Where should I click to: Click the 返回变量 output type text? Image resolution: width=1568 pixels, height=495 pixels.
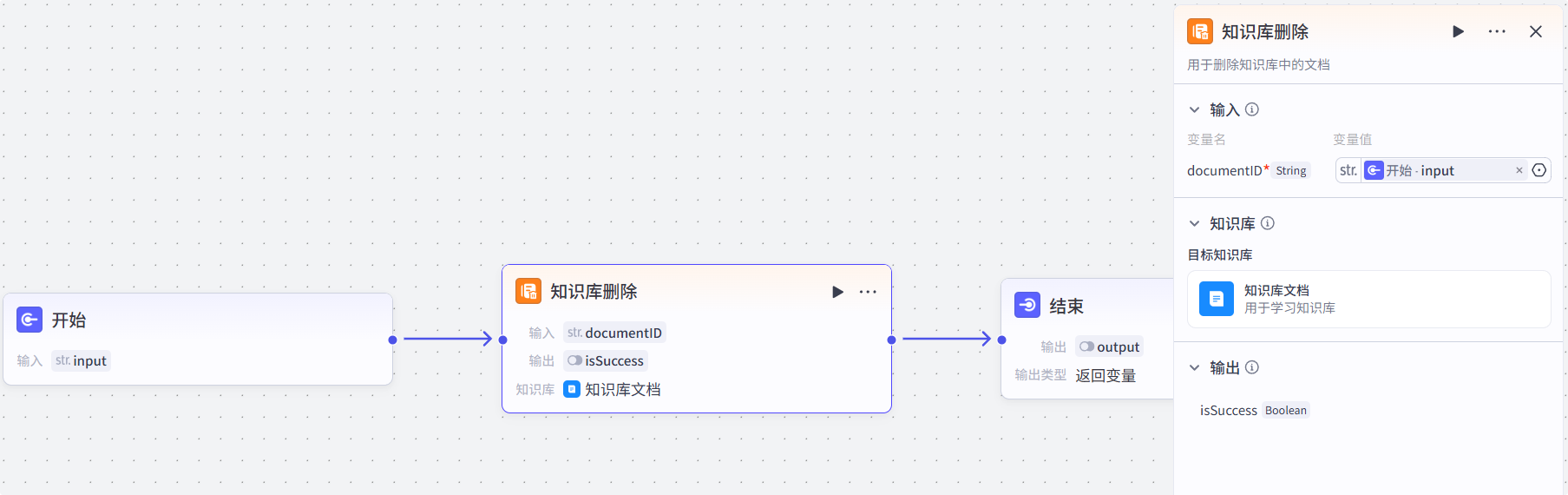pos(1105,375)
